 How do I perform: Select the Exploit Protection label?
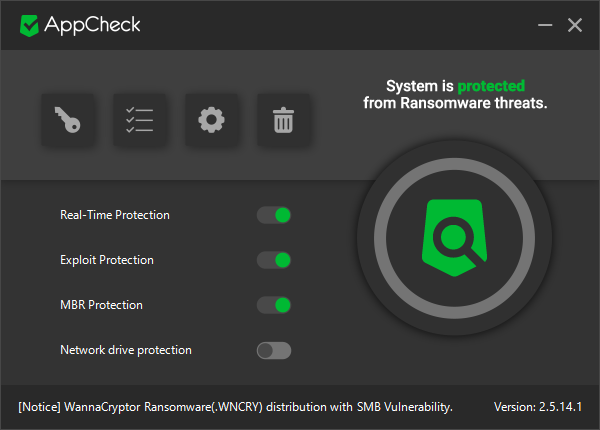pyautogui.click(x=107, y=260)
